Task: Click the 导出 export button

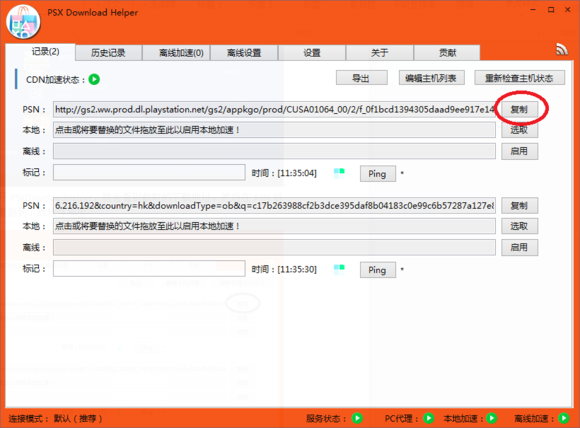Action: [x=361, y=78]
